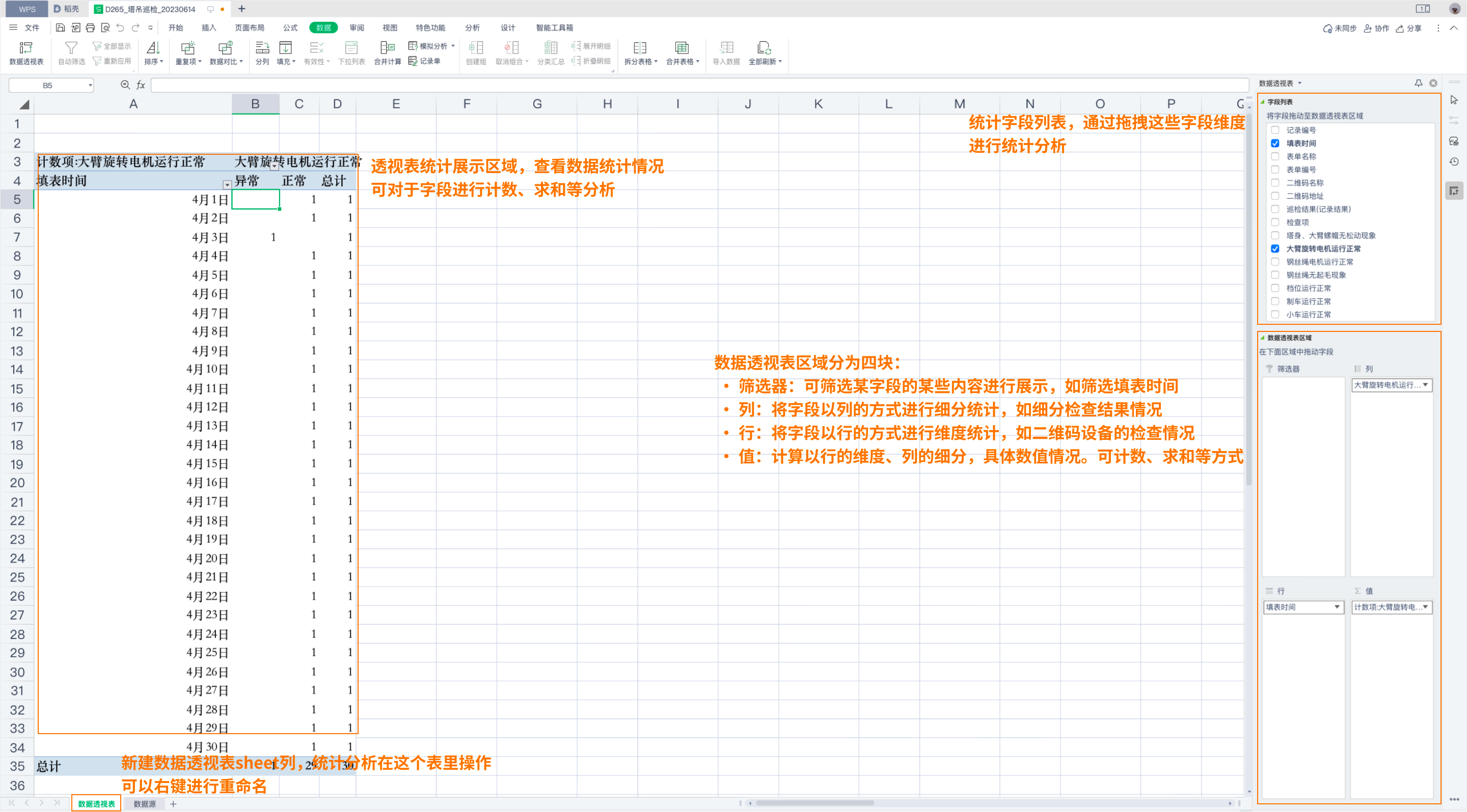Collapse the 字段列表 section
The height and width of the screenshot is (812, 1467).
coord(1263,102)
